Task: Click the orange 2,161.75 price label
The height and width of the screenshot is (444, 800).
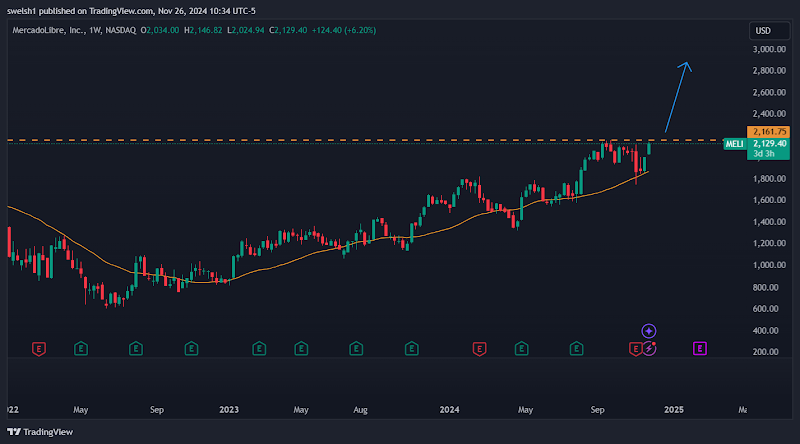Action: (x=768, y=132)
